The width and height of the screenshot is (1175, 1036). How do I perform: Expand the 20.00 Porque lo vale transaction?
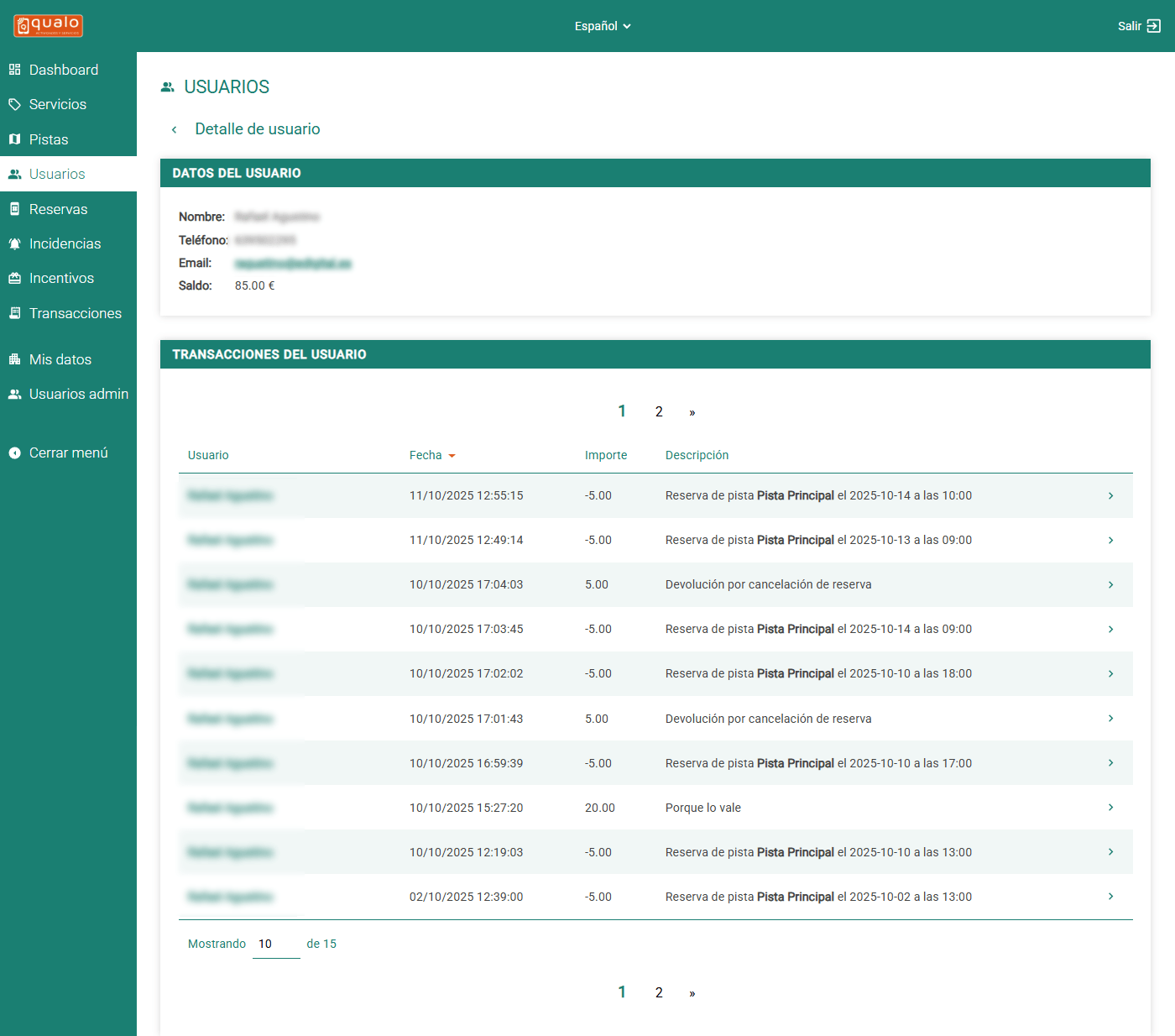[1110, 808]
